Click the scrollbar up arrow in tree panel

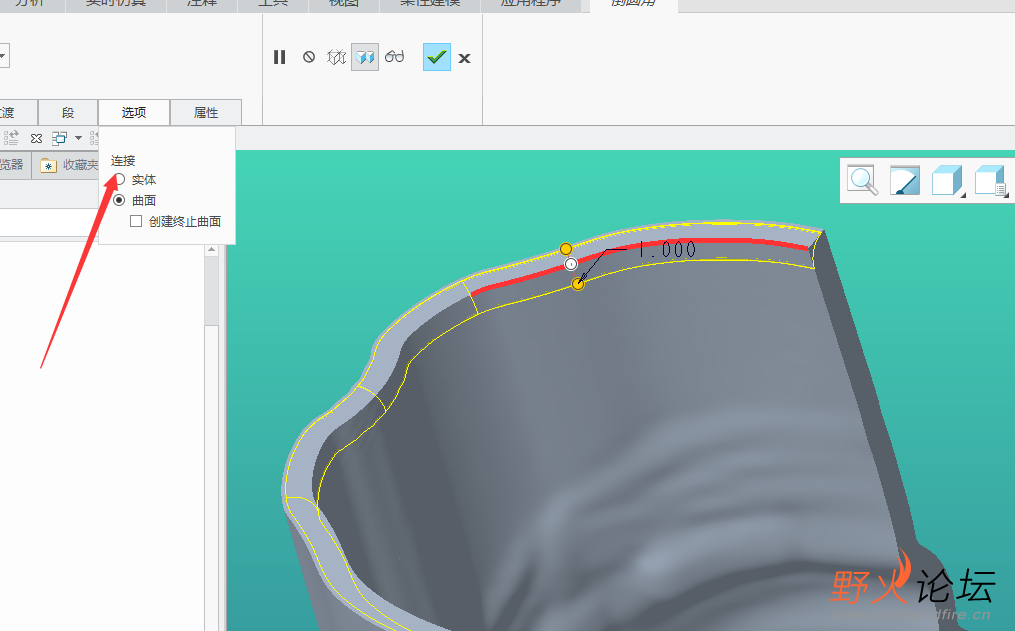pyautogui.click(x=212, y=249)
